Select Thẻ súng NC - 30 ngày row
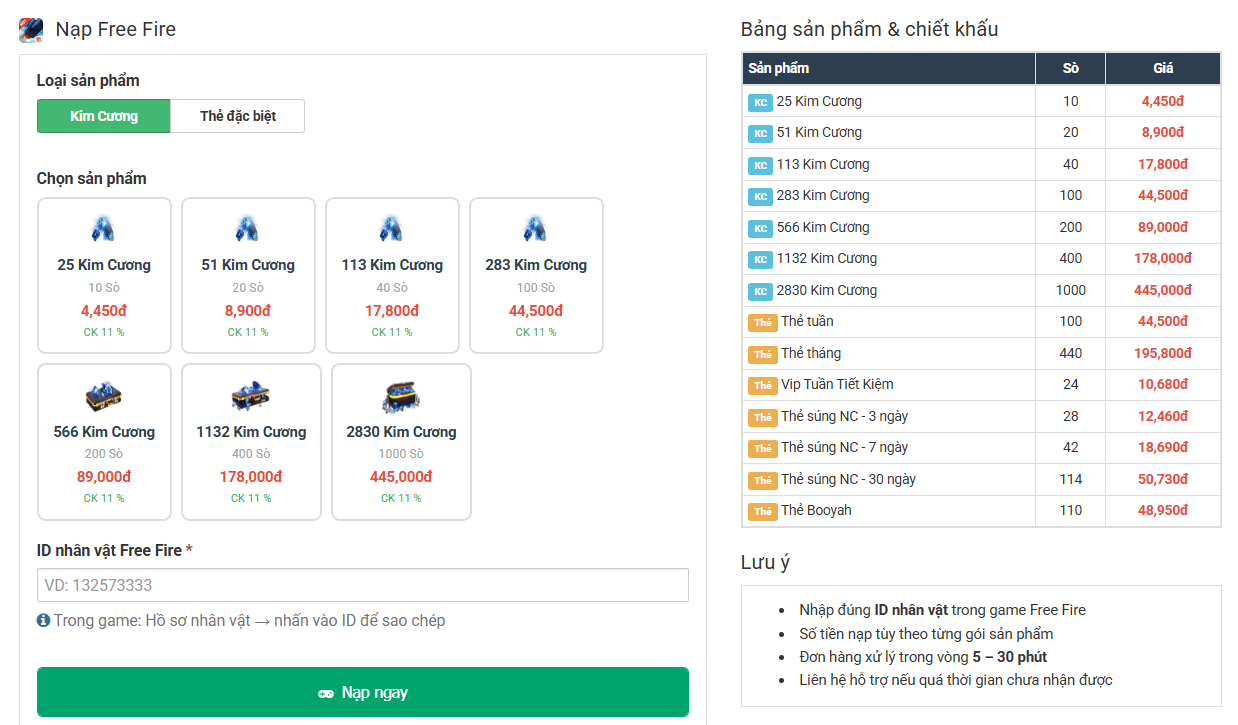1238x725 pixels. click(981, 479)
